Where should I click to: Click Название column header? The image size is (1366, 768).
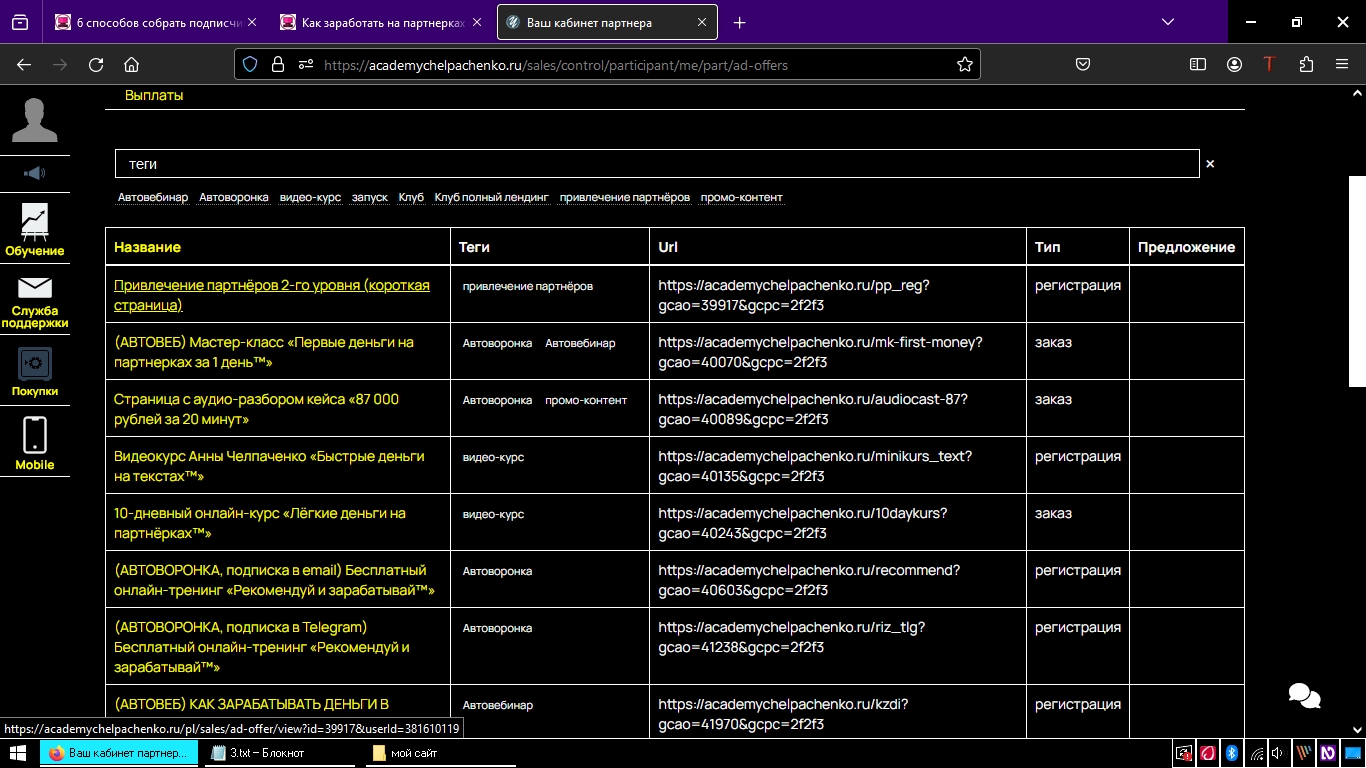[x=147, y=247]
